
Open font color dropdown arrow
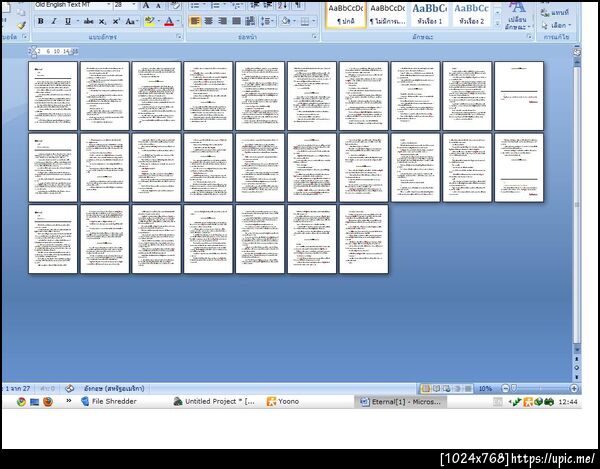coord(178,21)
